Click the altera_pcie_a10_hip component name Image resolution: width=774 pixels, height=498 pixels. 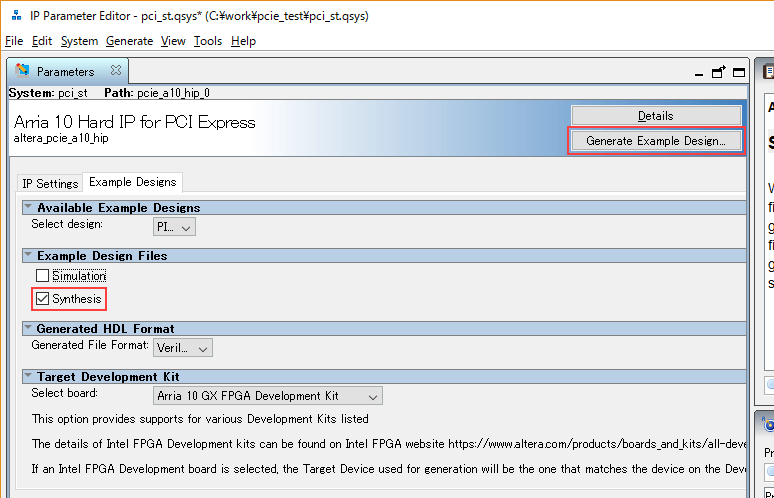[x=61, y=138]
